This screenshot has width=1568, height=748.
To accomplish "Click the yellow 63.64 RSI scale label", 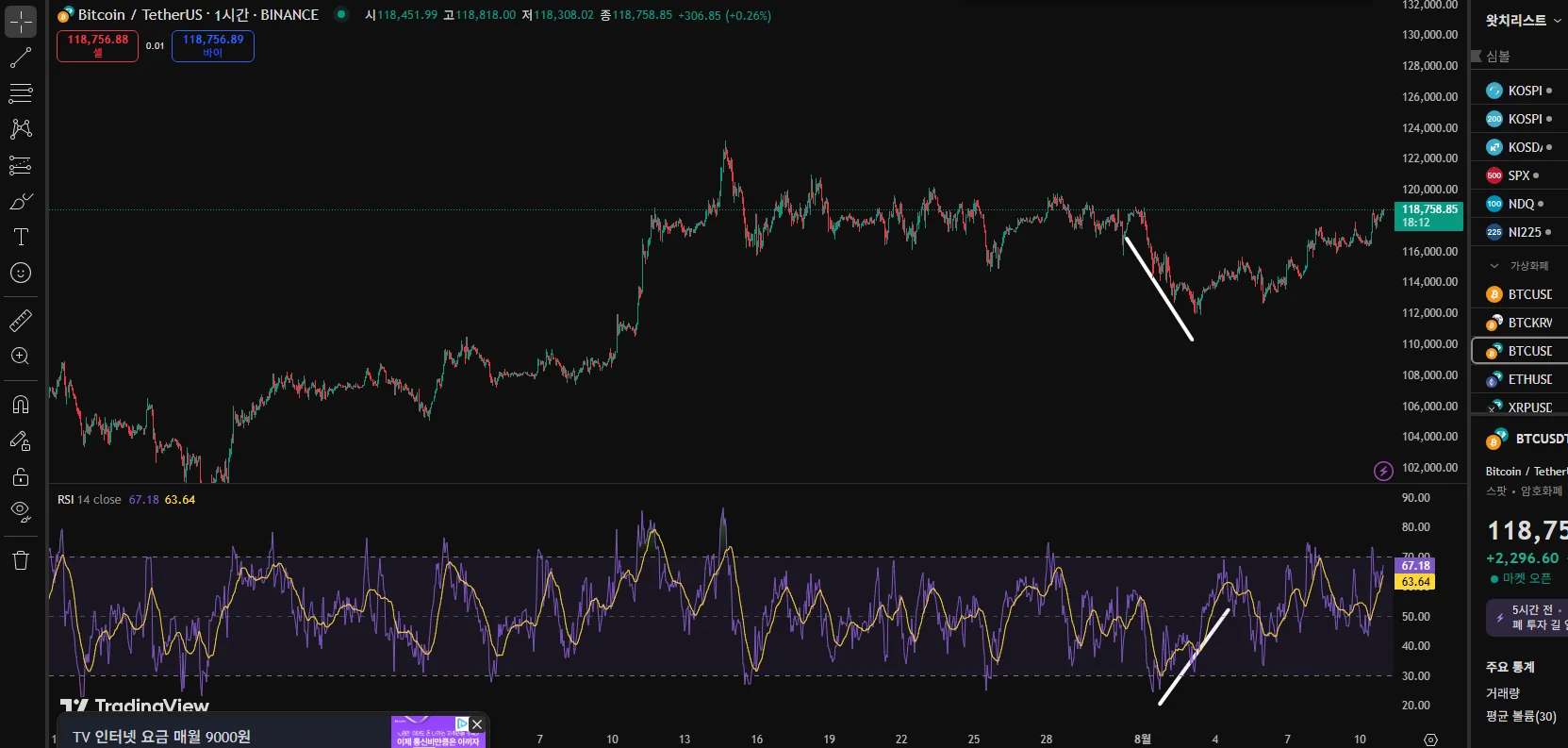I will click(x=1414, y=582).
